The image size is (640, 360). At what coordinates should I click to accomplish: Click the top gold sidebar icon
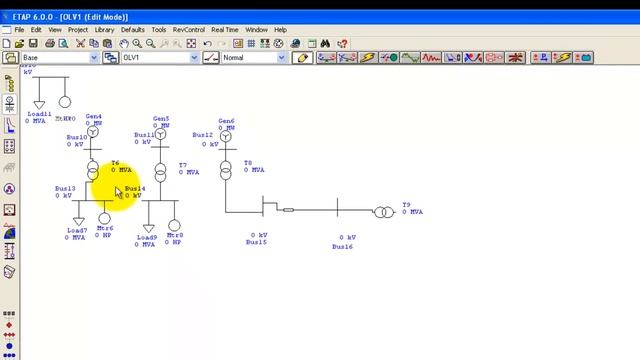click(x=9, y=83)
